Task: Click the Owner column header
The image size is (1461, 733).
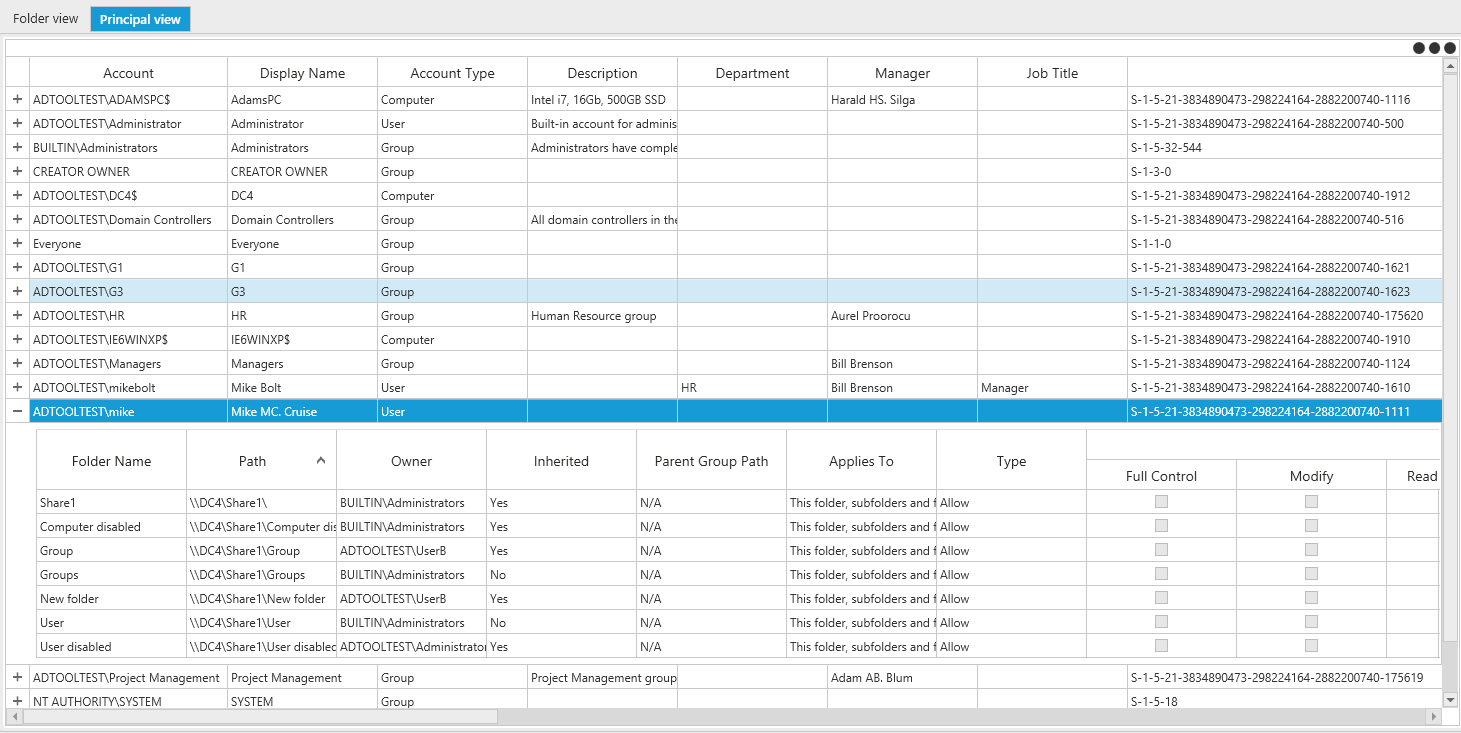Action: point(411,461)
